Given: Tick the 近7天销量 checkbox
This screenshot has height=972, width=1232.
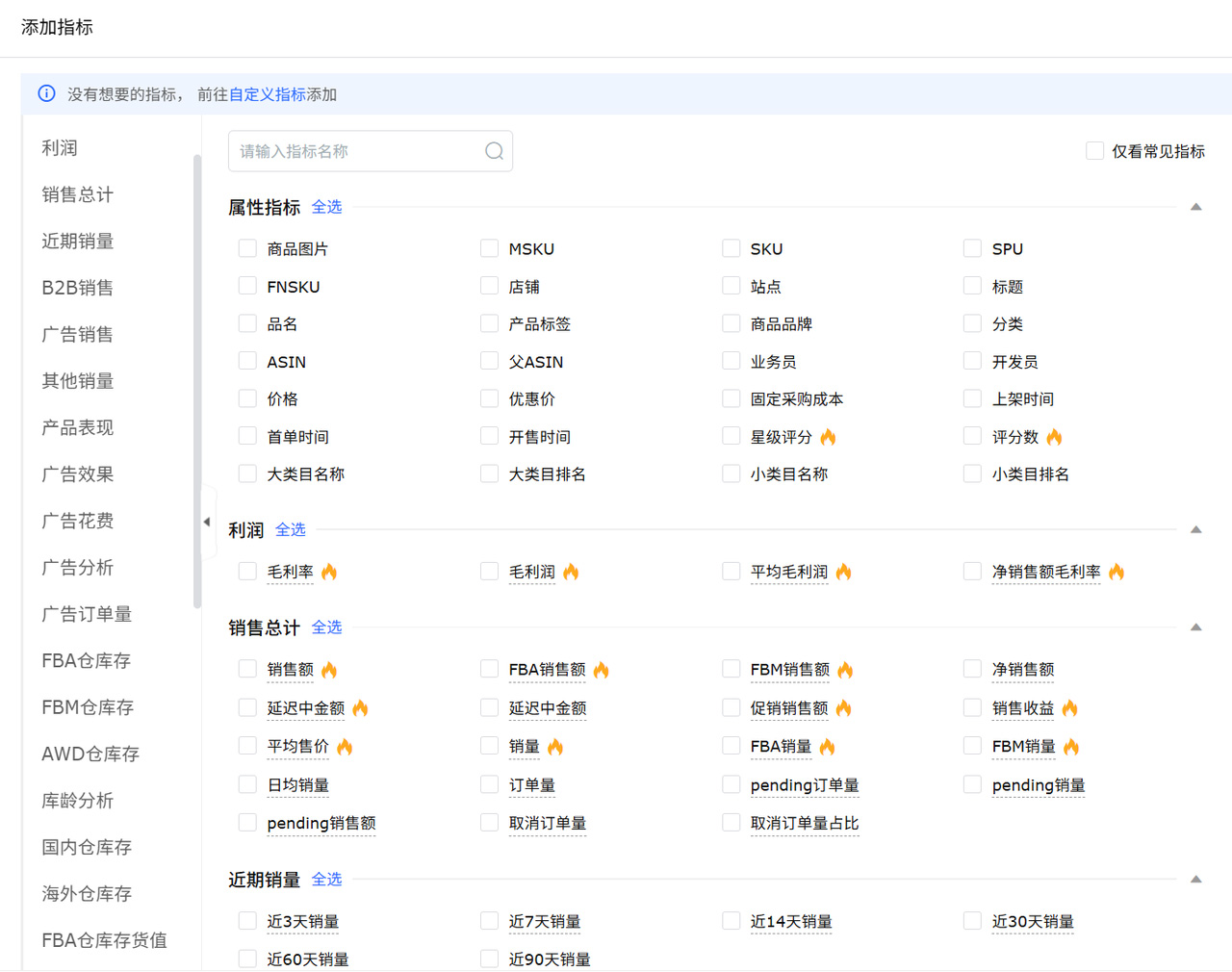Looking at the screenshot, I should pos(489,921).
